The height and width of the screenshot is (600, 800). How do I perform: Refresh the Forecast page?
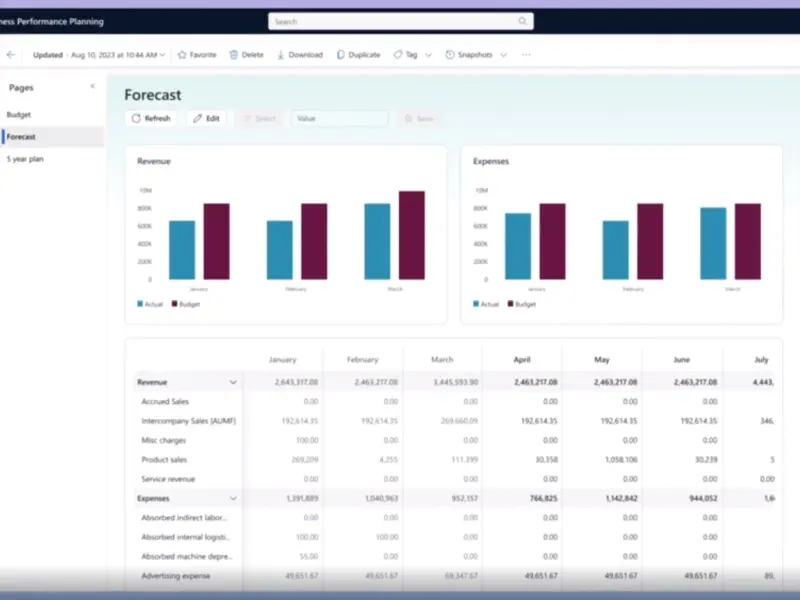click(x=151, y=118)
